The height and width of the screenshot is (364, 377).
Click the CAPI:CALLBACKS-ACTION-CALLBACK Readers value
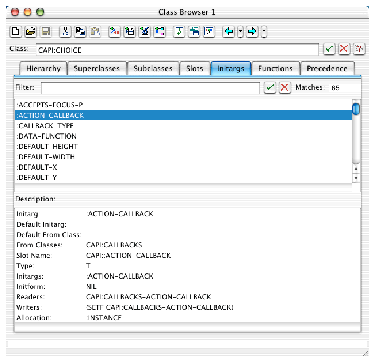click(x=149, y=297)
